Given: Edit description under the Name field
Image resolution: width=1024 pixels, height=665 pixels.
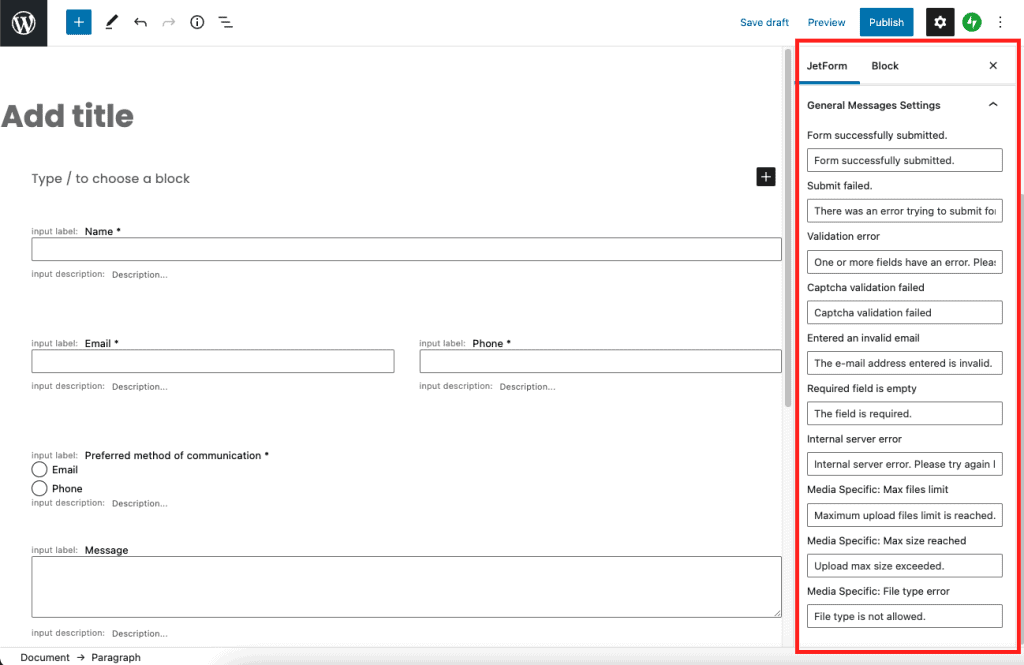Looking at the screenshot, I should [140, 274].
